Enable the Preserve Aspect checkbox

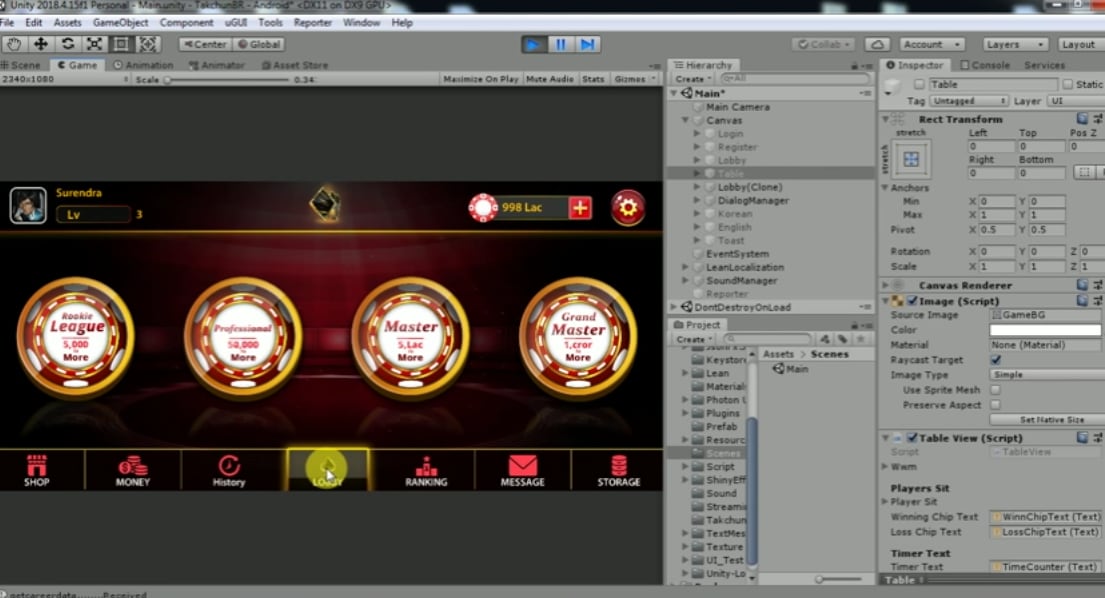click(996, 405)
